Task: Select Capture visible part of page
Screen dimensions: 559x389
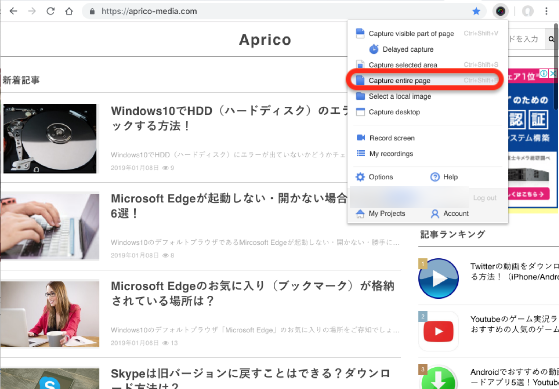Action: coord(427,34)
